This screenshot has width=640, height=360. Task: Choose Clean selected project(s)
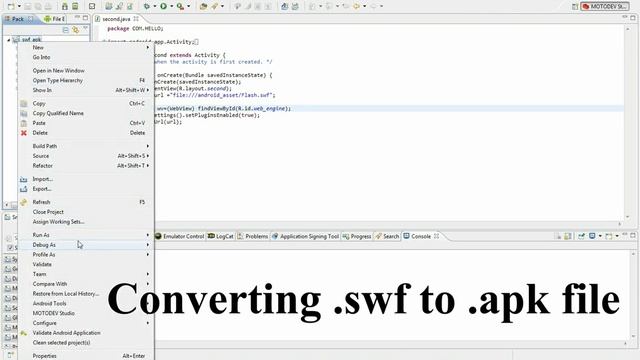(87, 343)
